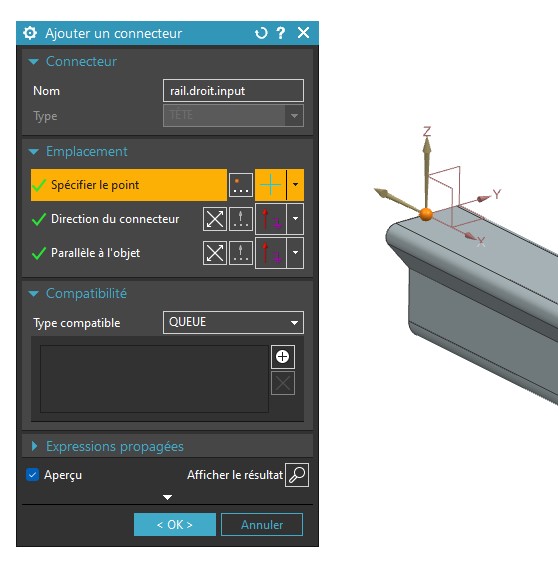Click in the Nom field rail.droit.input
Image resolution: width=558 pixels, height=576 pixels.
click(233, 90)
